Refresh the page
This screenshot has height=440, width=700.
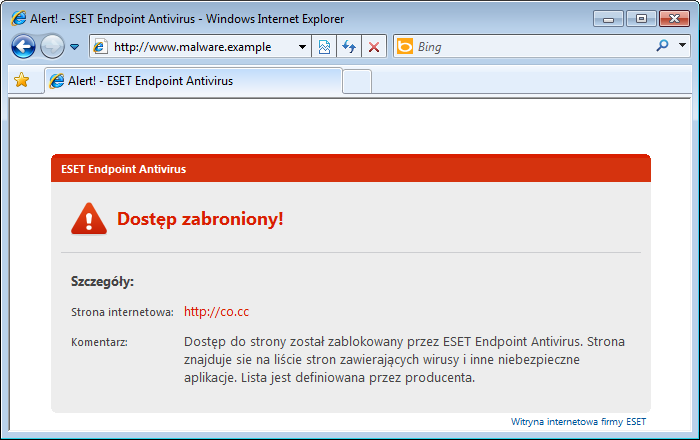click(349, 46)
